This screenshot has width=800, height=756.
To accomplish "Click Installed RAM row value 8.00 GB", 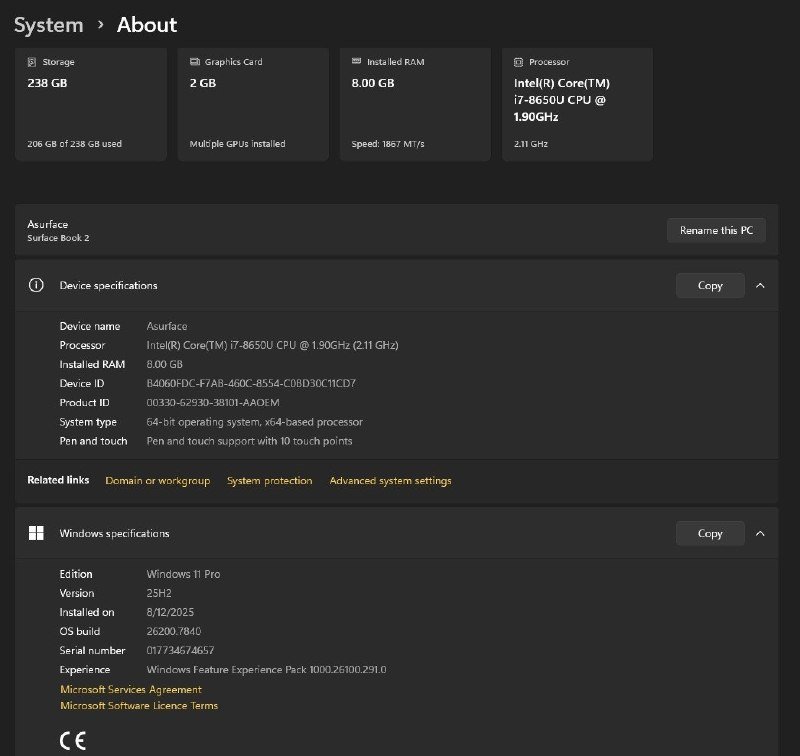I will (x=164, y=364).
